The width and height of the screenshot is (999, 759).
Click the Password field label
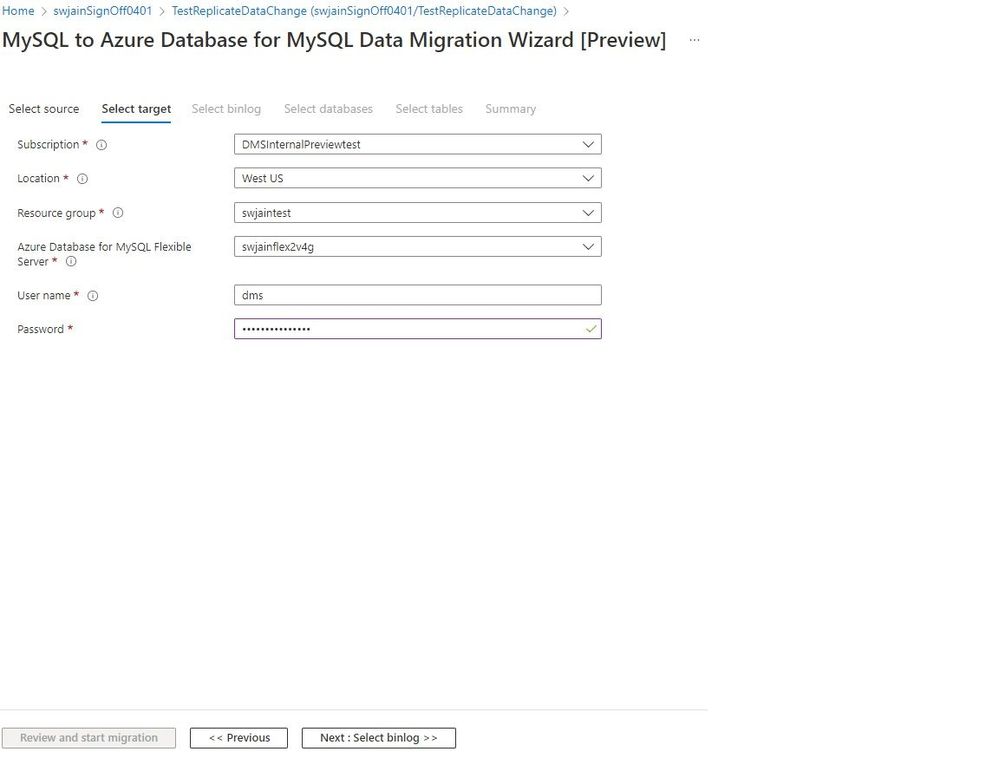pos(40,329)
